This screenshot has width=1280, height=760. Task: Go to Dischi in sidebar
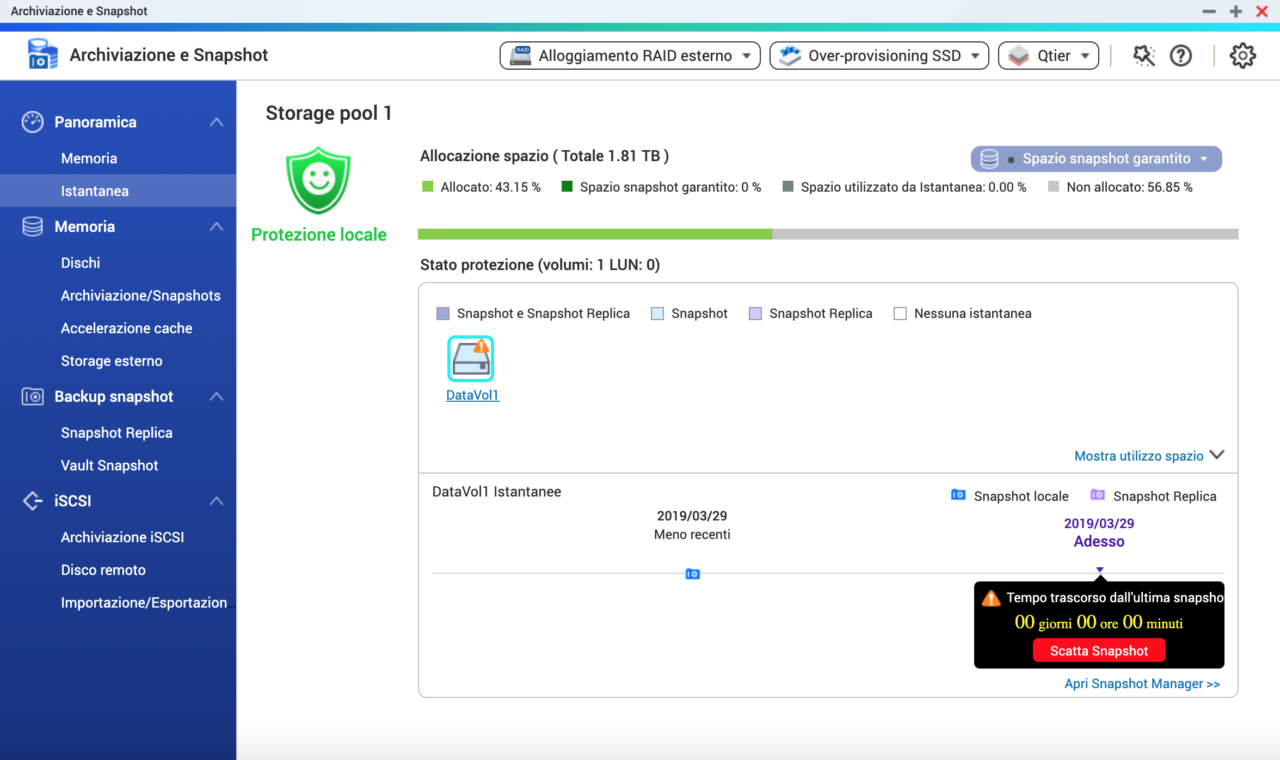coord(81,263)
